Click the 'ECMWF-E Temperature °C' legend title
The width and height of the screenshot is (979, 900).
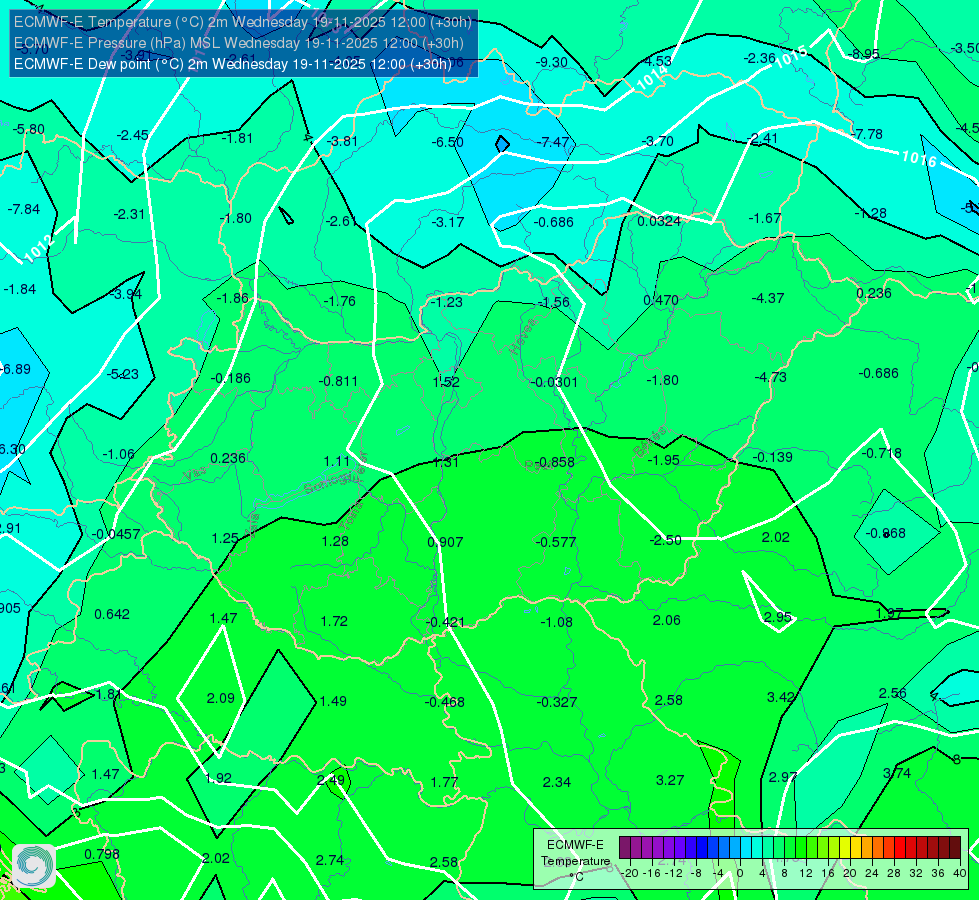tap(575, 861)
